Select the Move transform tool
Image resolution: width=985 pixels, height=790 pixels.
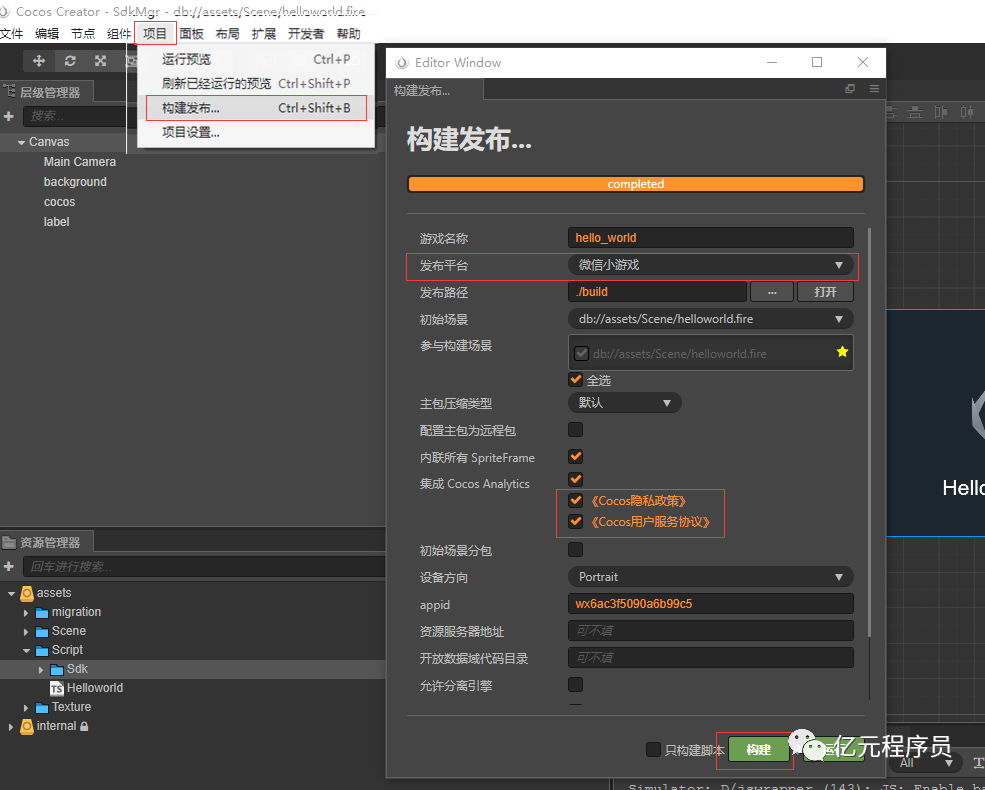click(x=39, y=60)
